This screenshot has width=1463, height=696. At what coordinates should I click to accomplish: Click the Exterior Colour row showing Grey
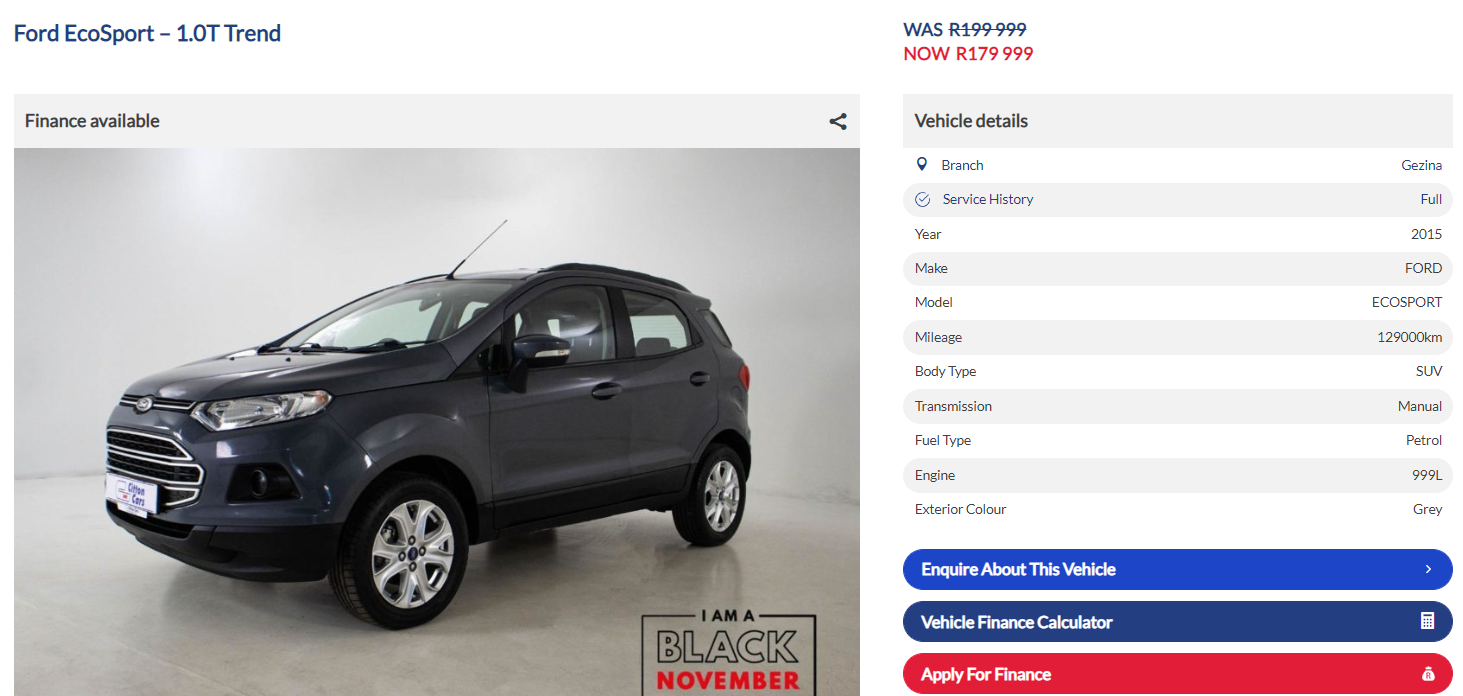1177,509
